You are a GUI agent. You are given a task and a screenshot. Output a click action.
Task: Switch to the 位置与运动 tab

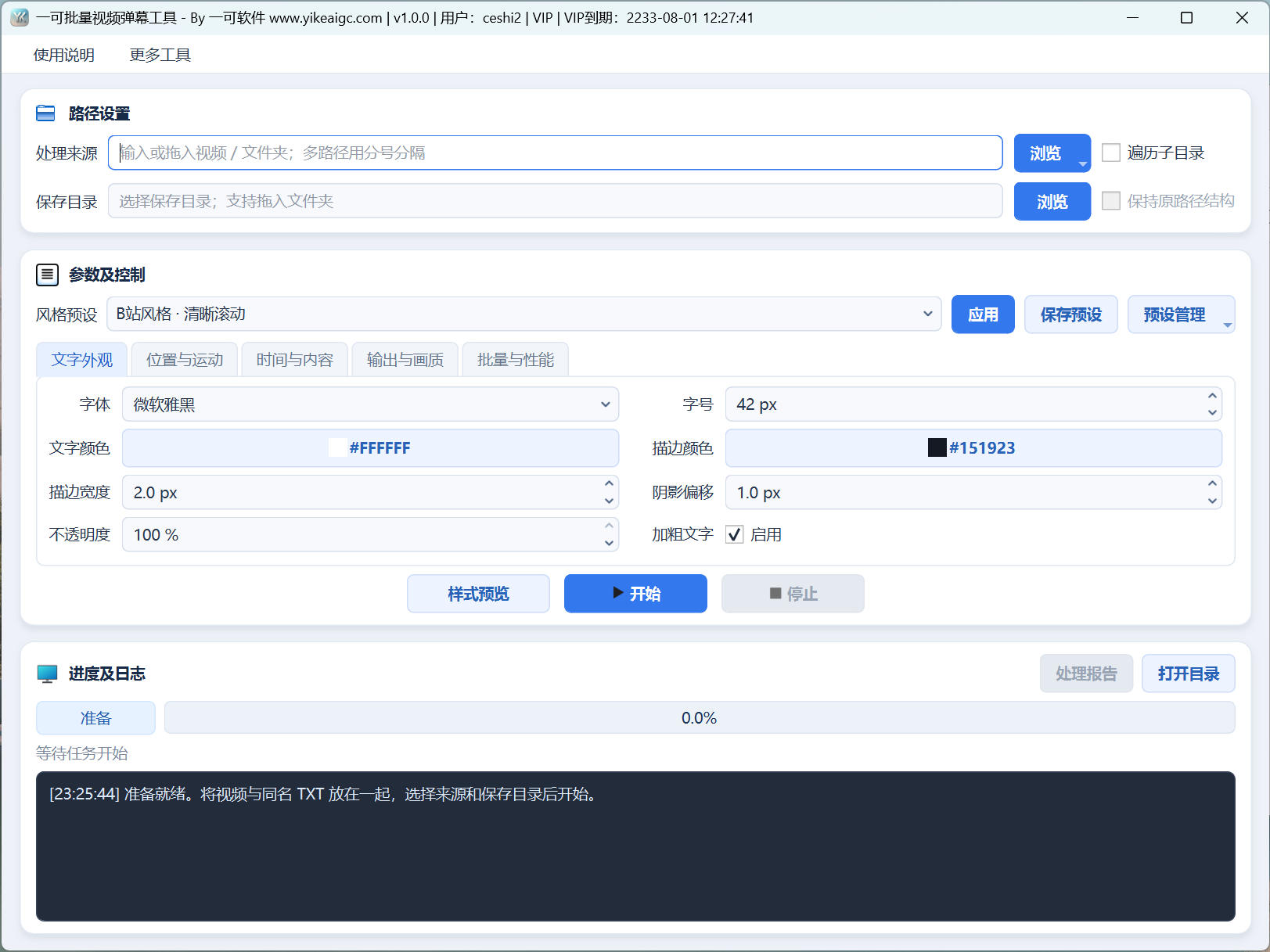pyautogui.click(x=185, y=360)
